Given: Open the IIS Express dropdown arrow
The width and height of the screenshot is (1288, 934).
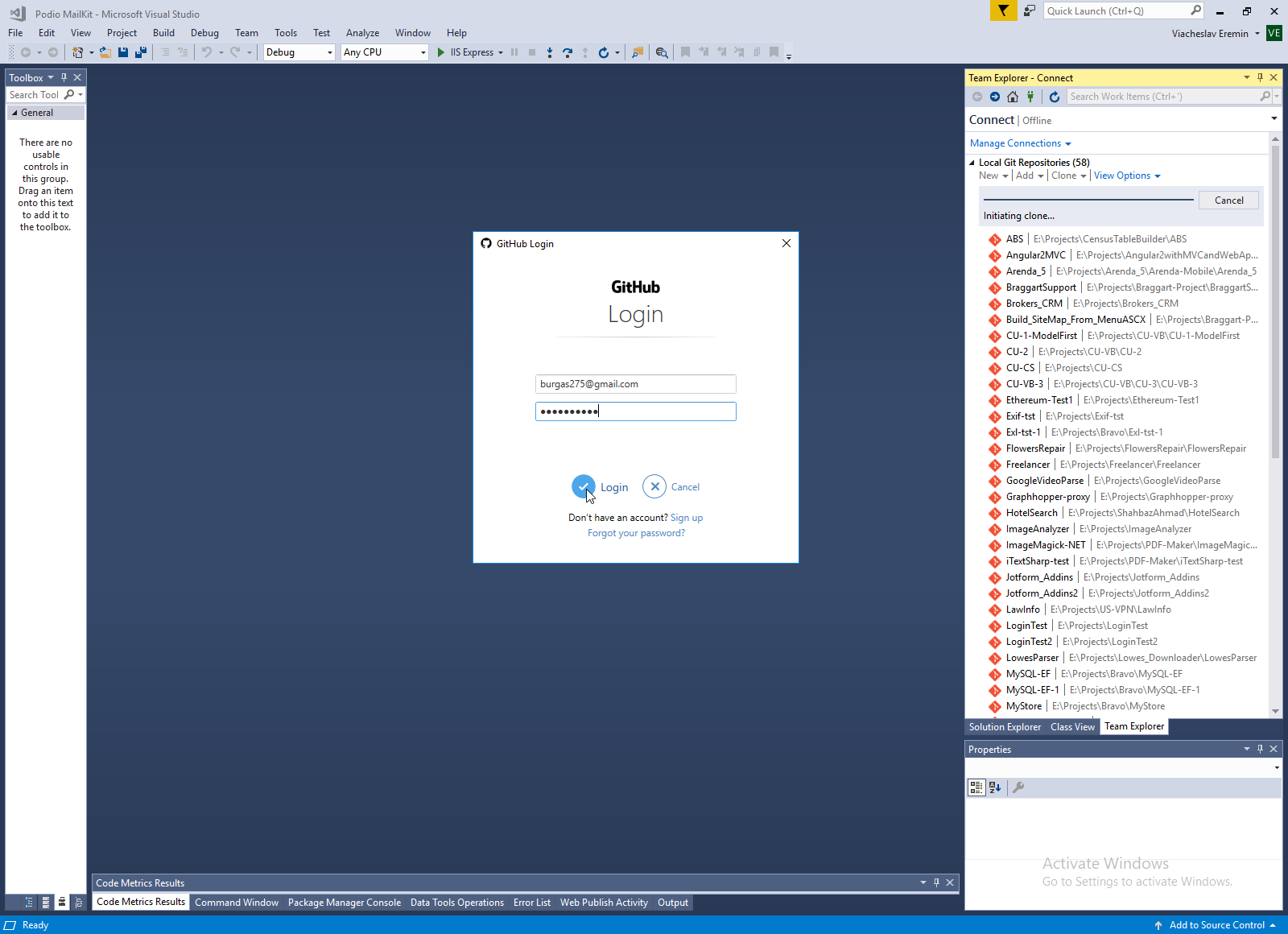Looking at the screenshot, I should click(501, 52).
